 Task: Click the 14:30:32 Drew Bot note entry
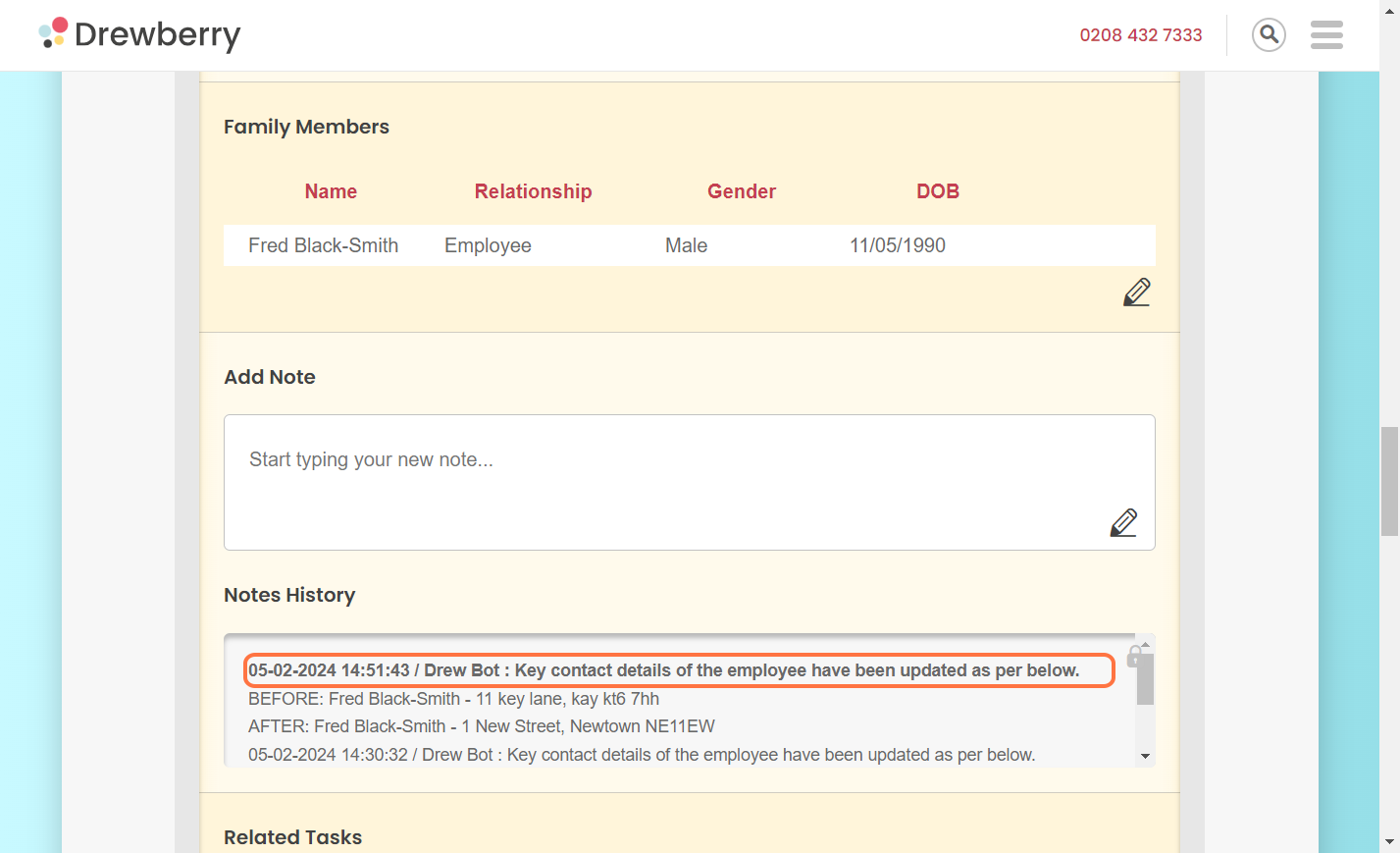click(642, 755)
